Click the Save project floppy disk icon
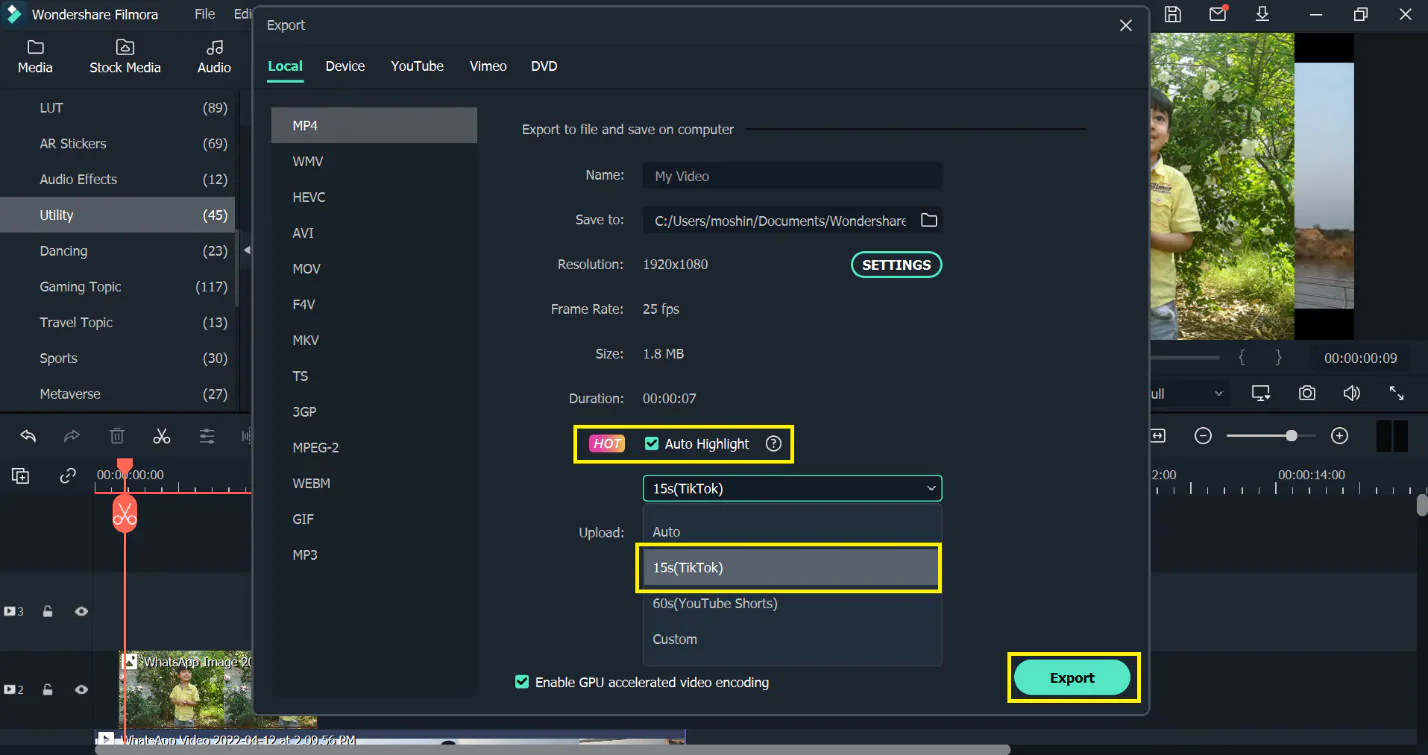This screenshot has width=1428, height=755. [1173, 14]
